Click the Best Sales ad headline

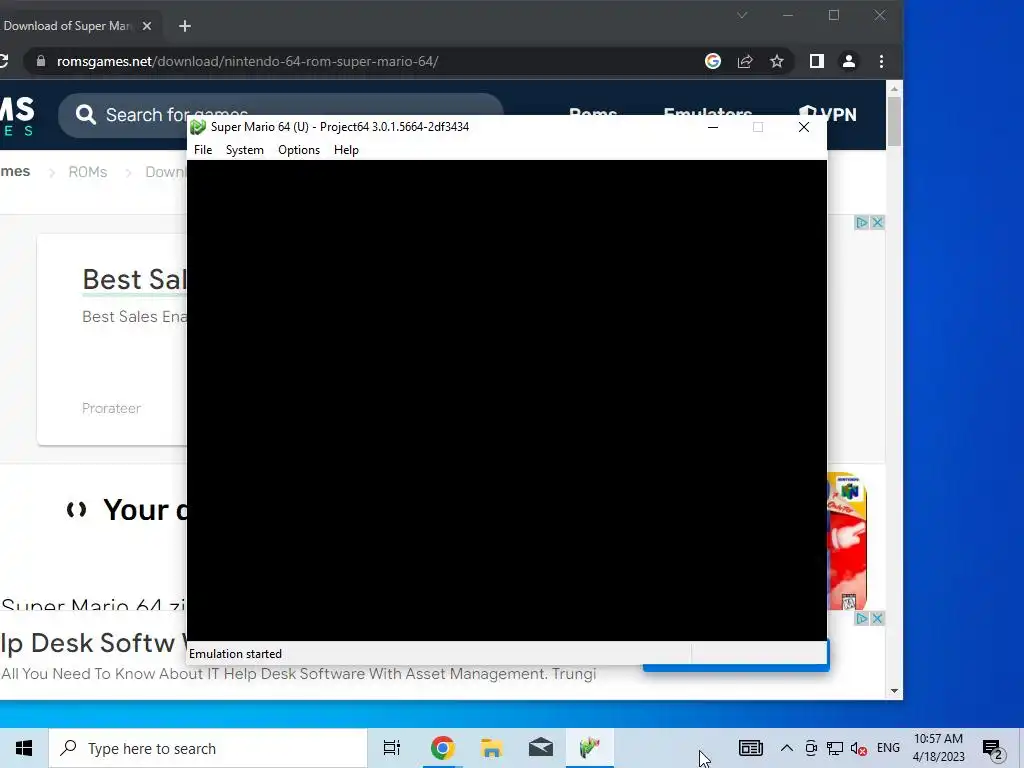135,280
